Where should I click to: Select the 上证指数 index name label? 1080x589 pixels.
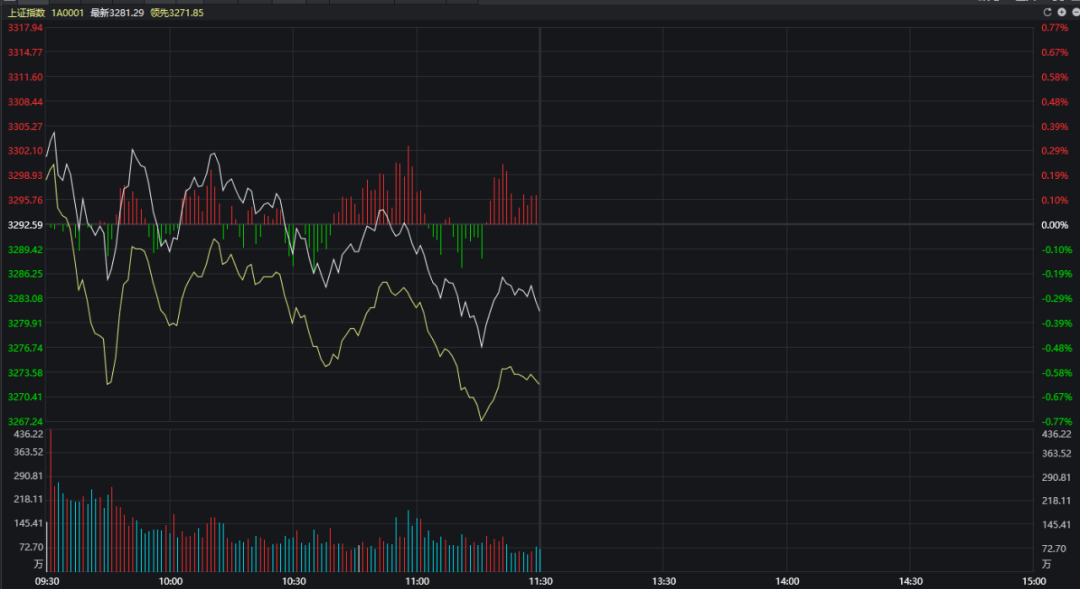point(26,13)
